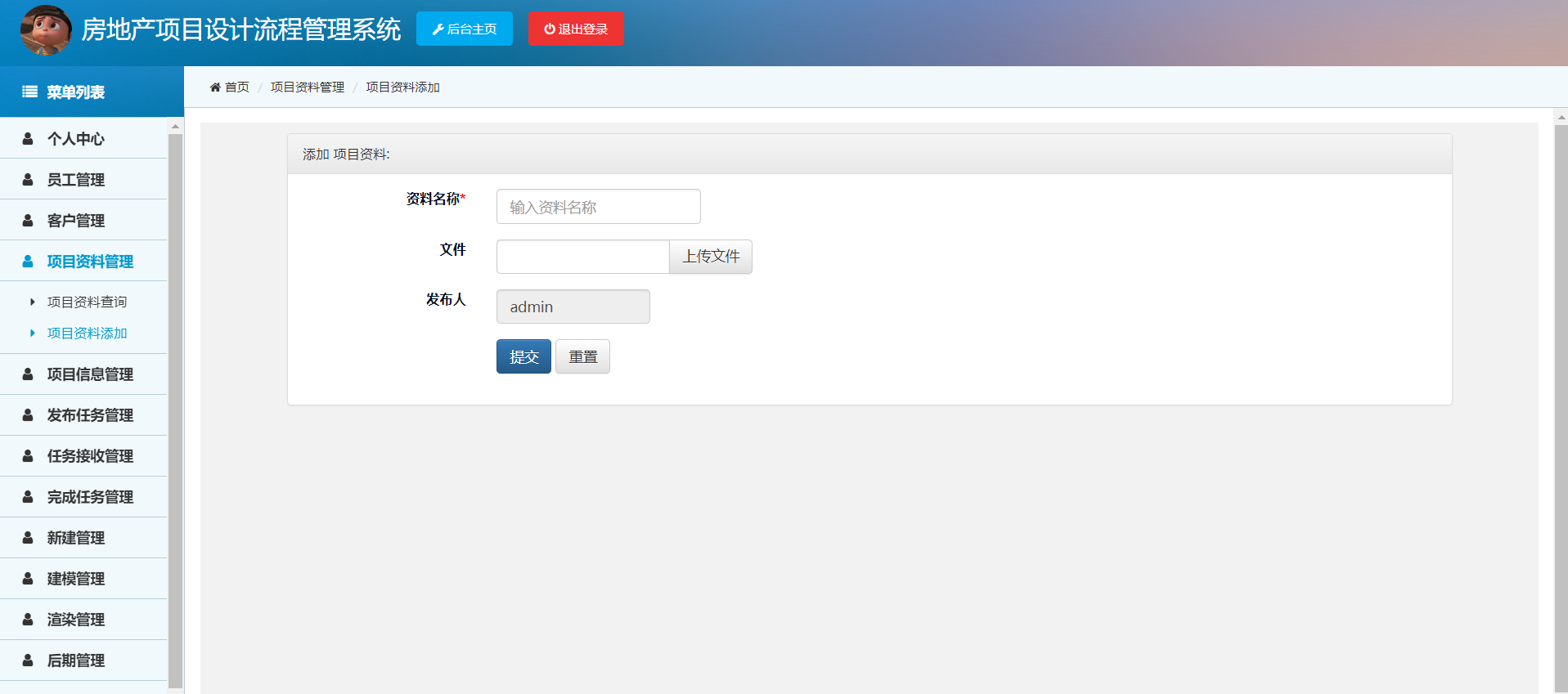Select 项目资料查询 submenu item
Screen dimensions: 1568x694
coord(87,302)
